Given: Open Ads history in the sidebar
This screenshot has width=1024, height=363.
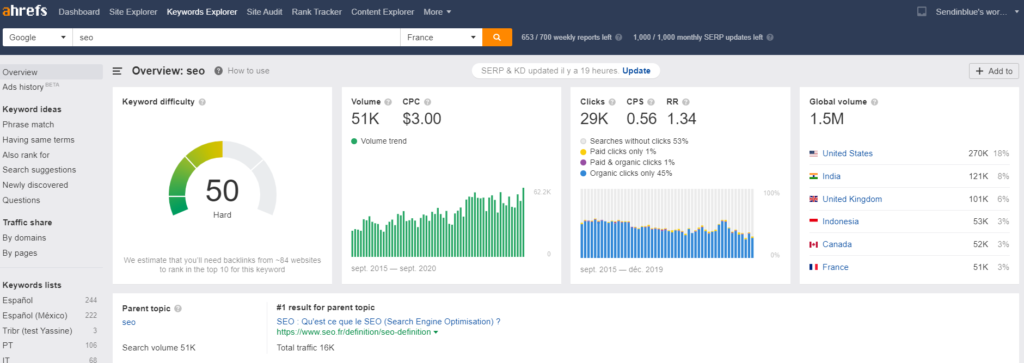Looking at the screenshot, I should pyautogui.click(x=24, y=87).
